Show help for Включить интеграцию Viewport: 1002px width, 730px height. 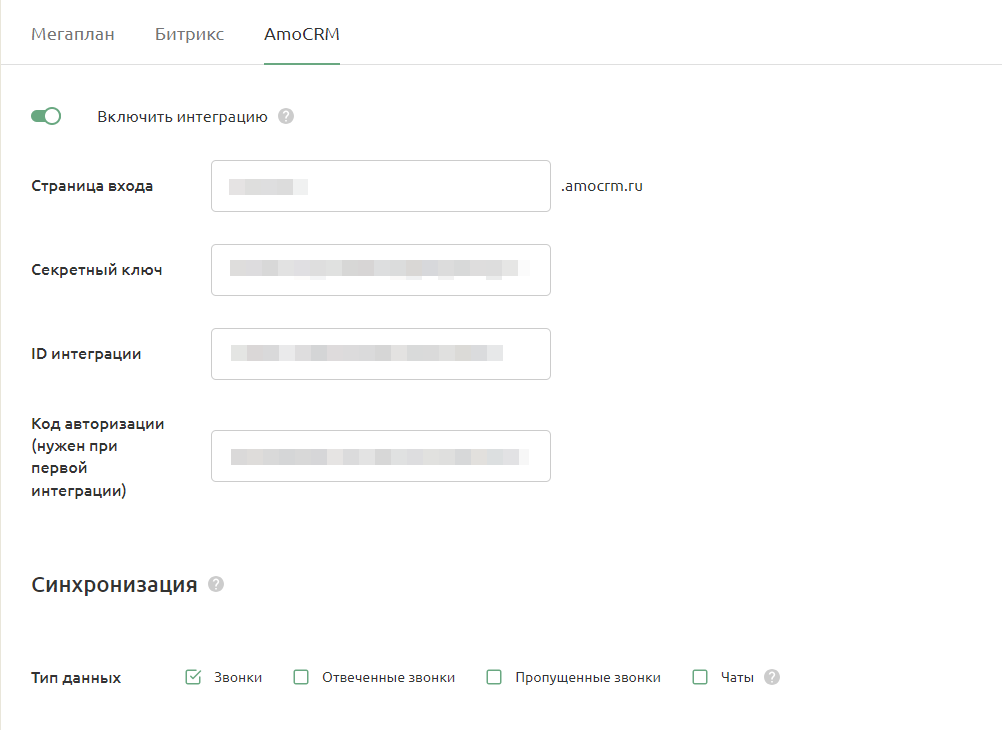click(x=286, y=116)
